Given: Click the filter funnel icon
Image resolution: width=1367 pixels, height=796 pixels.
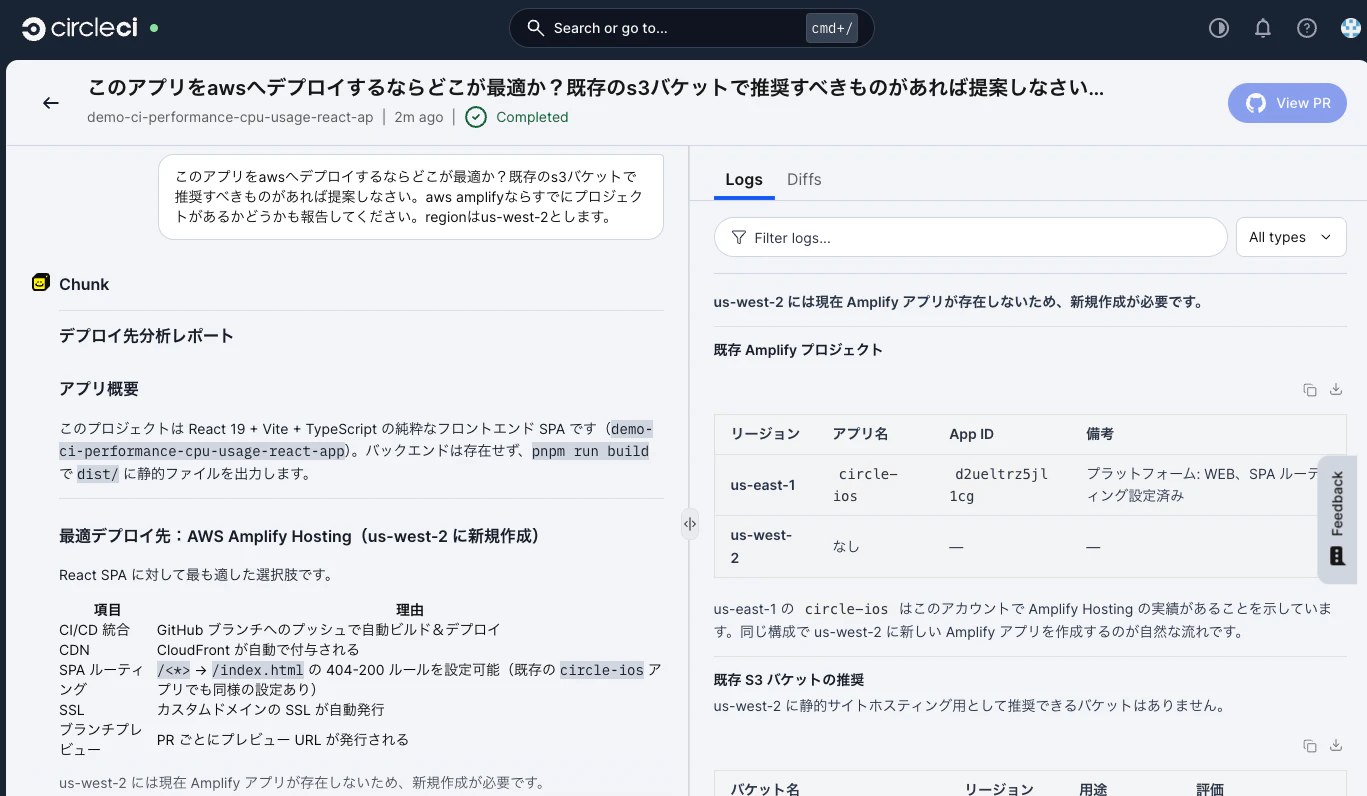Looking at the screenshot, I should (738, 238).
